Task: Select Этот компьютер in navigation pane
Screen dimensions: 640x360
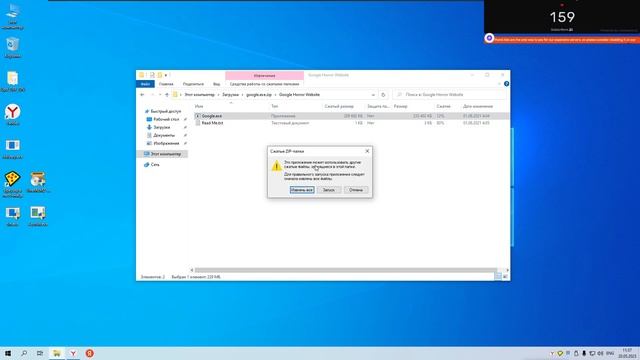Action: pyautogui.click(x=162, y=154)
